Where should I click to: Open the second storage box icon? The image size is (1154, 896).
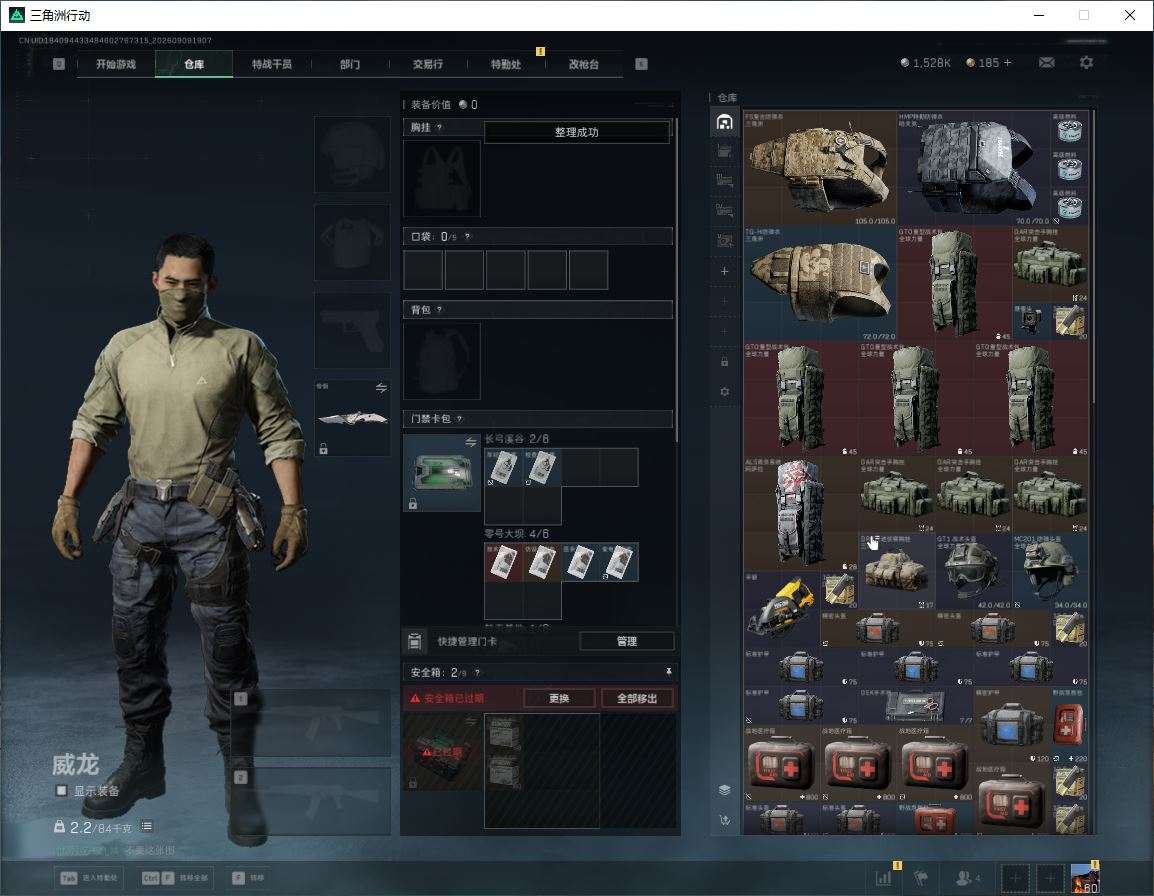(724, 152)
